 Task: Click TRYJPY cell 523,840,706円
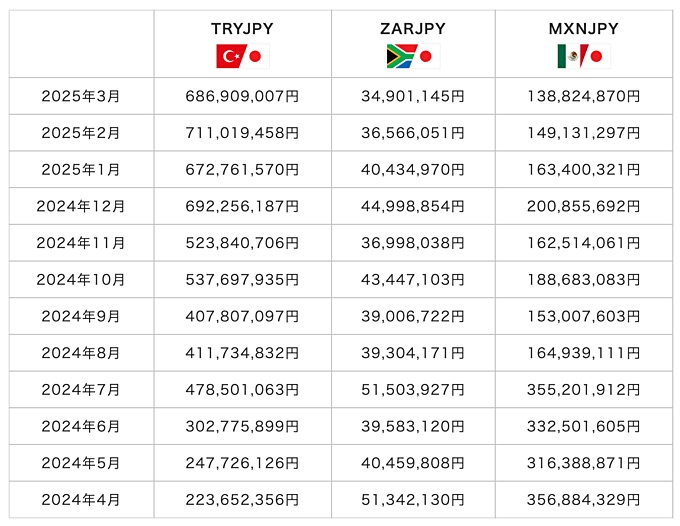[x=242, y=243]
